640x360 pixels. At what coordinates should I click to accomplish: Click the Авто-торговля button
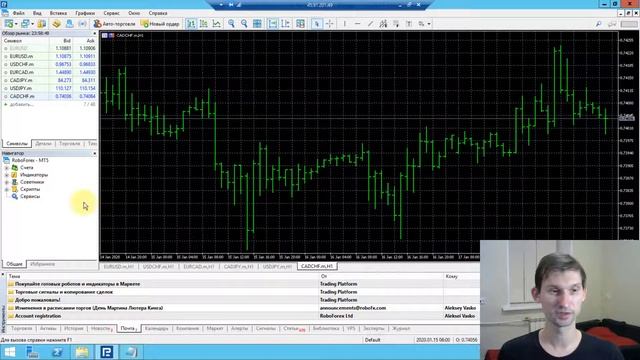coord(114,24)
